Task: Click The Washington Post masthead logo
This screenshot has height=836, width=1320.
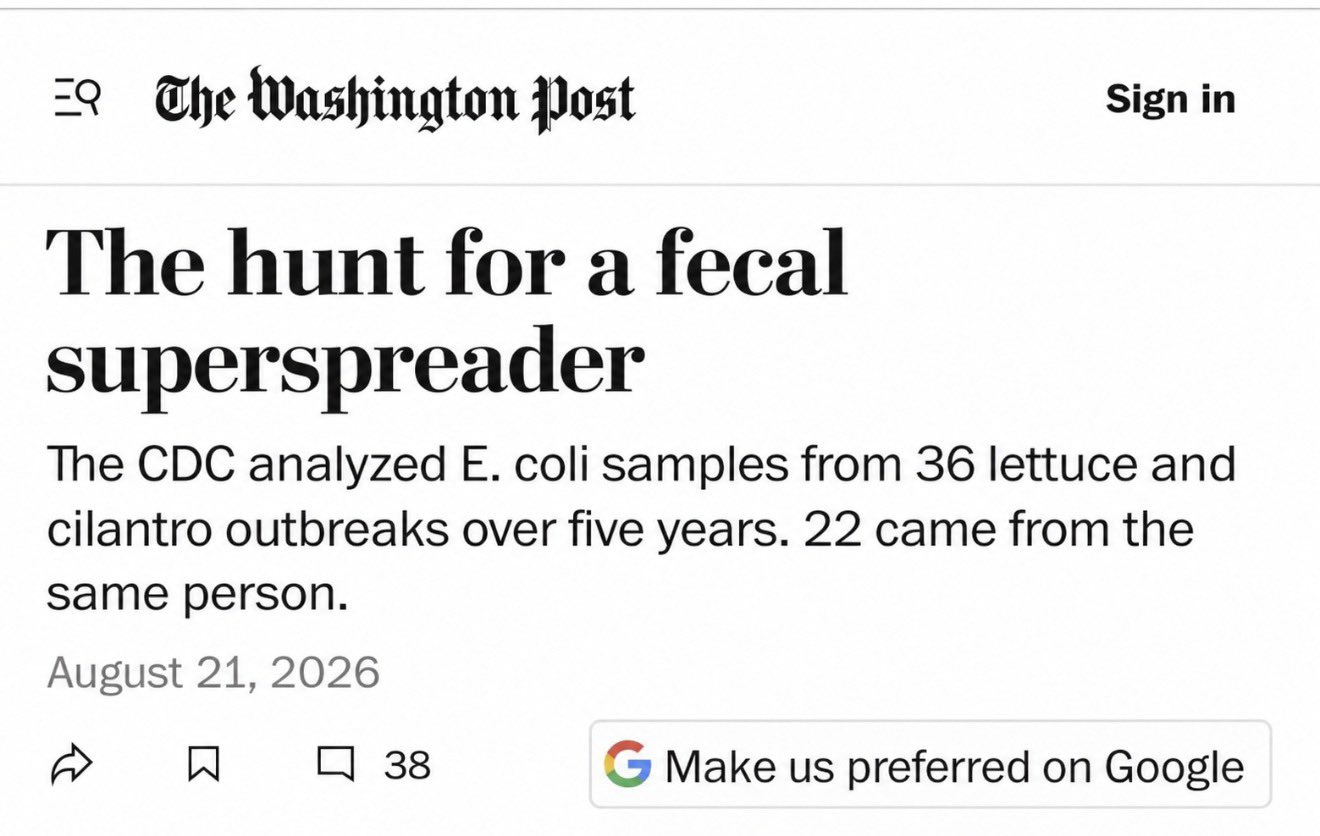Action: point(395,100)
